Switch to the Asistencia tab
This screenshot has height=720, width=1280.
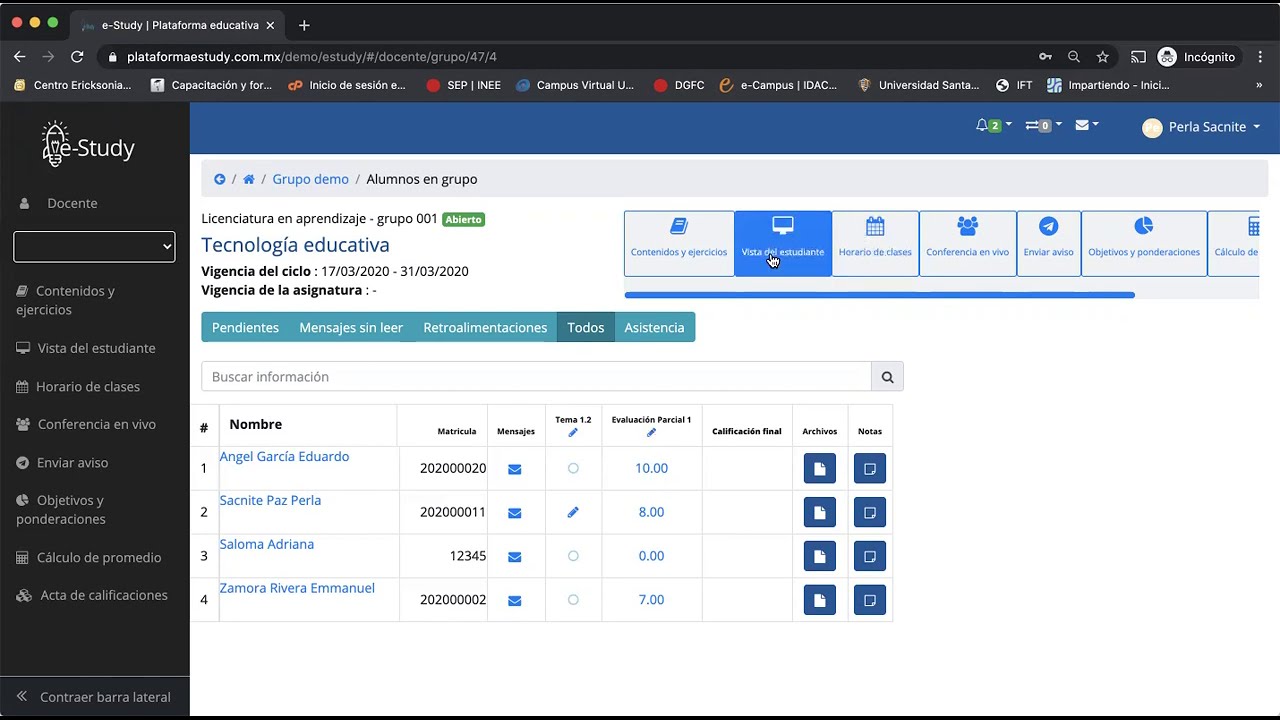655,327
